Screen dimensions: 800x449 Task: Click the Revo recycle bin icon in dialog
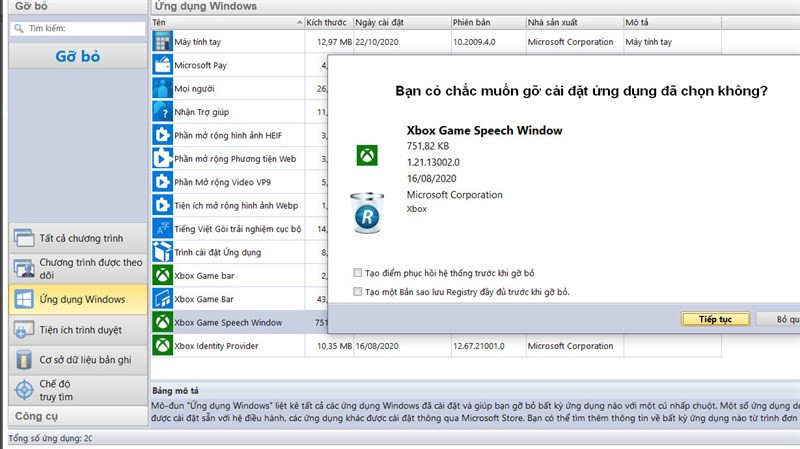(x=367, y=213)
